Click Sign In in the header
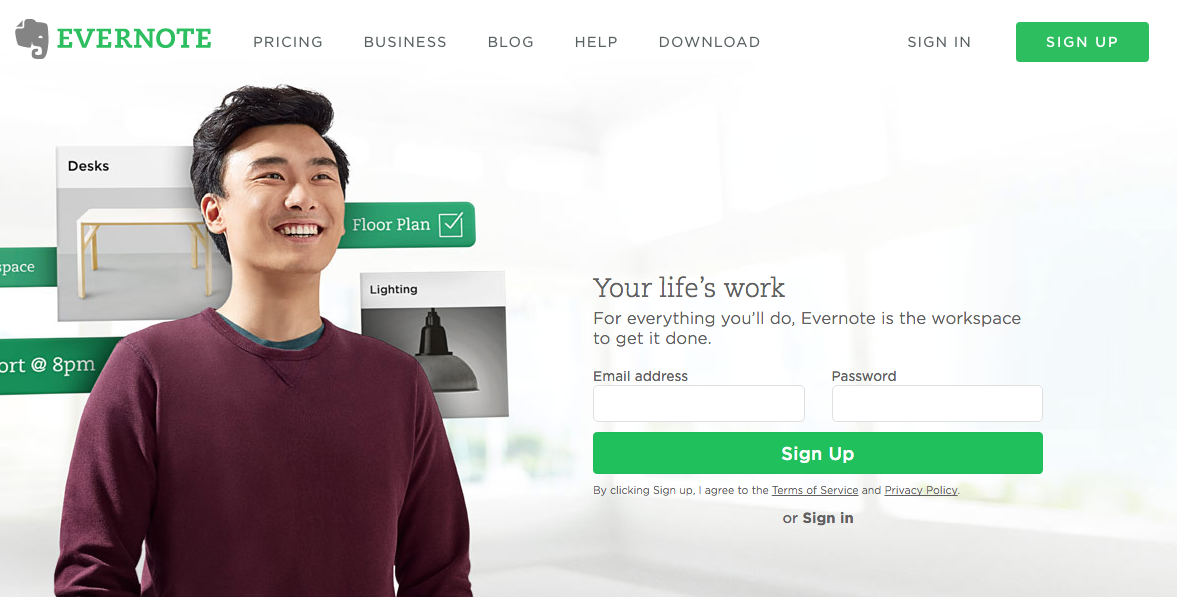 tap(939, 42)
